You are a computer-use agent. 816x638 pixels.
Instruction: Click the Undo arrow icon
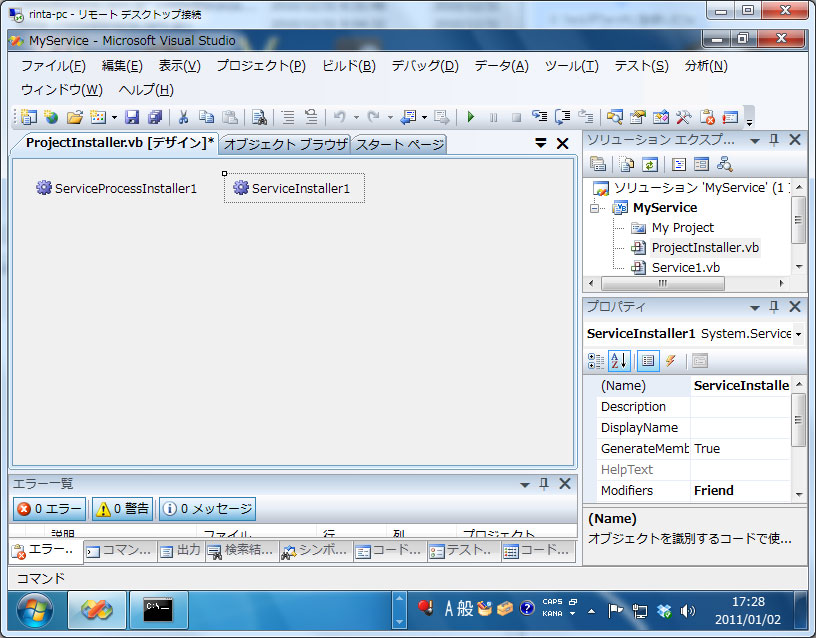[339, 117]
